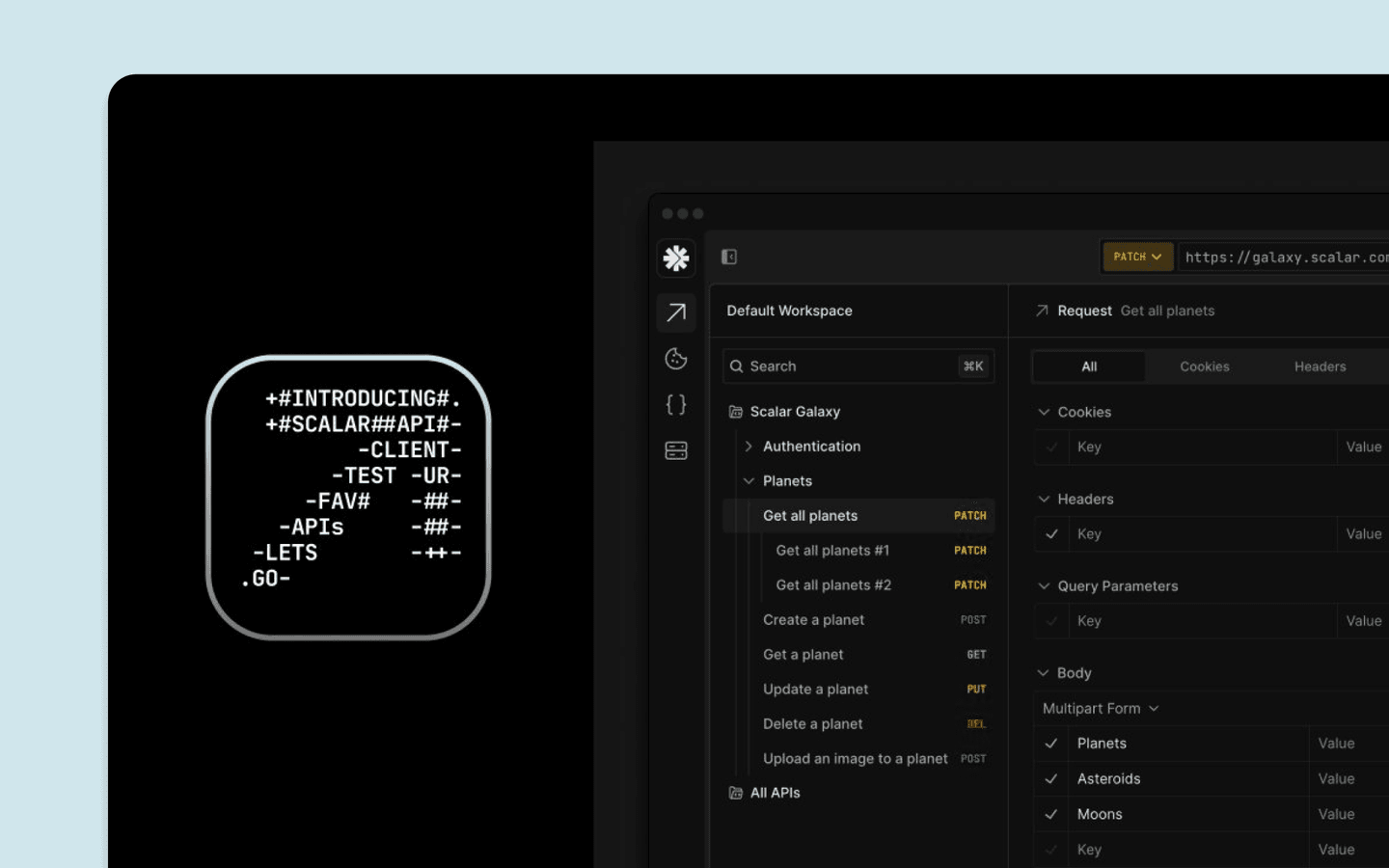
Task: Click the Planets key cell
Action: coord(1188,744)
